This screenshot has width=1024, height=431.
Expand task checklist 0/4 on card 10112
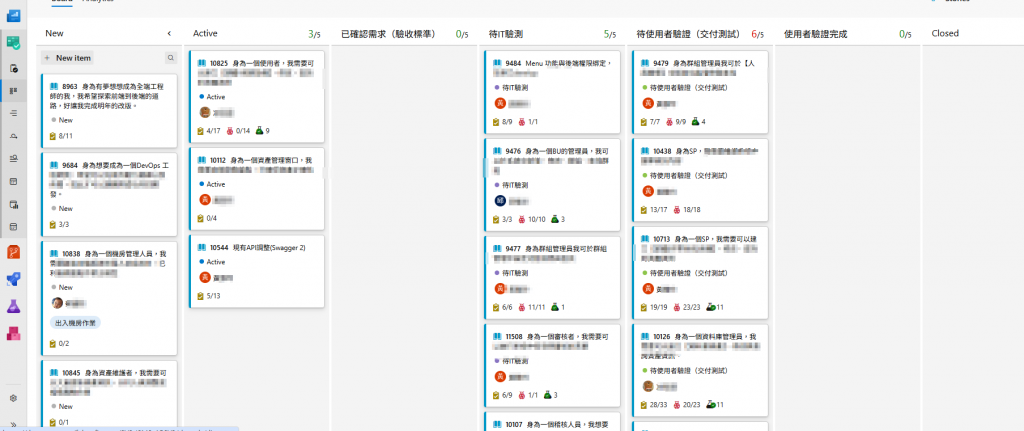pos(207,218)
